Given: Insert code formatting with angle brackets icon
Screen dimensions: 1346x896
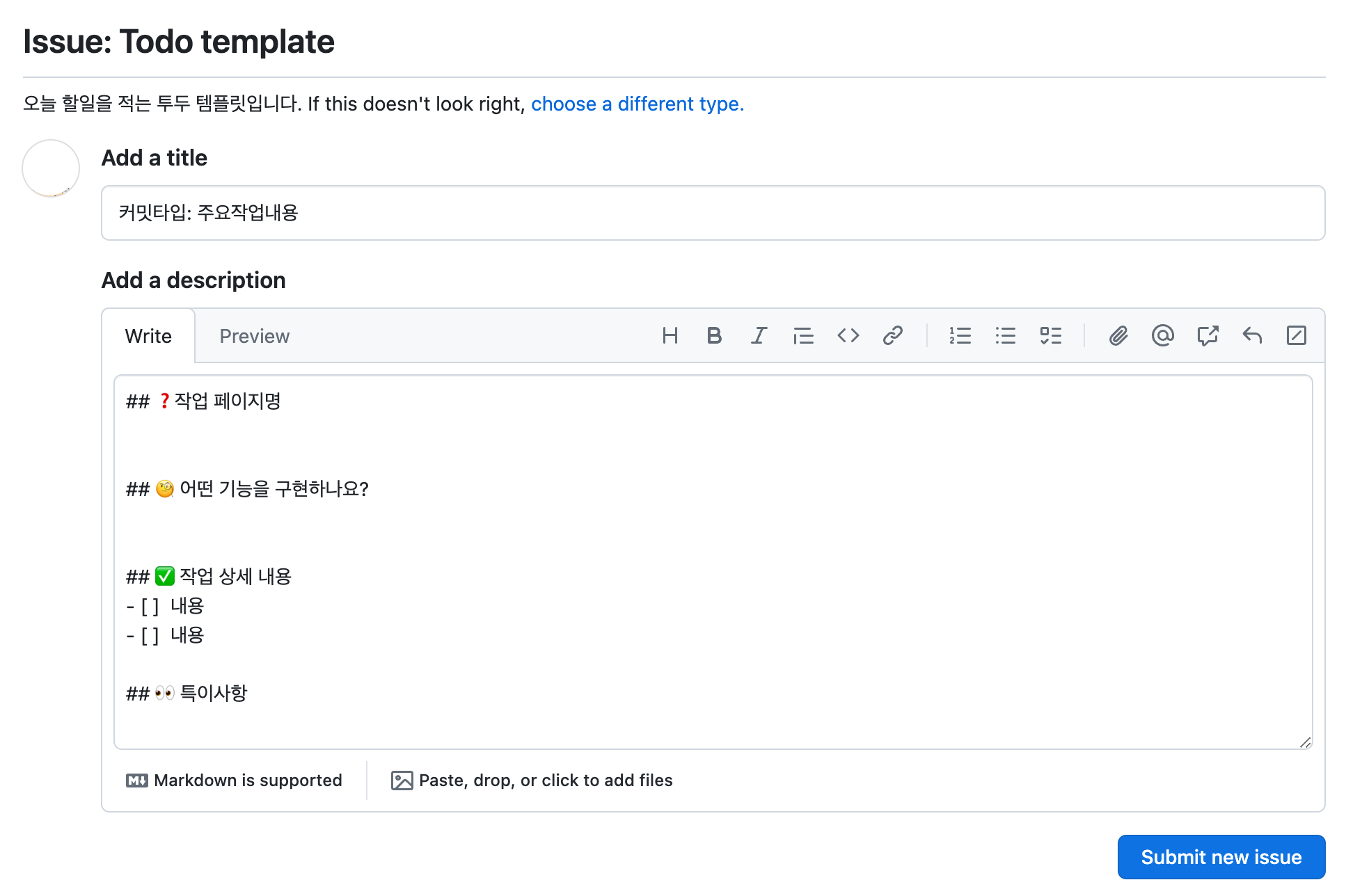Looking at the screenshot, I should (848, 336).
